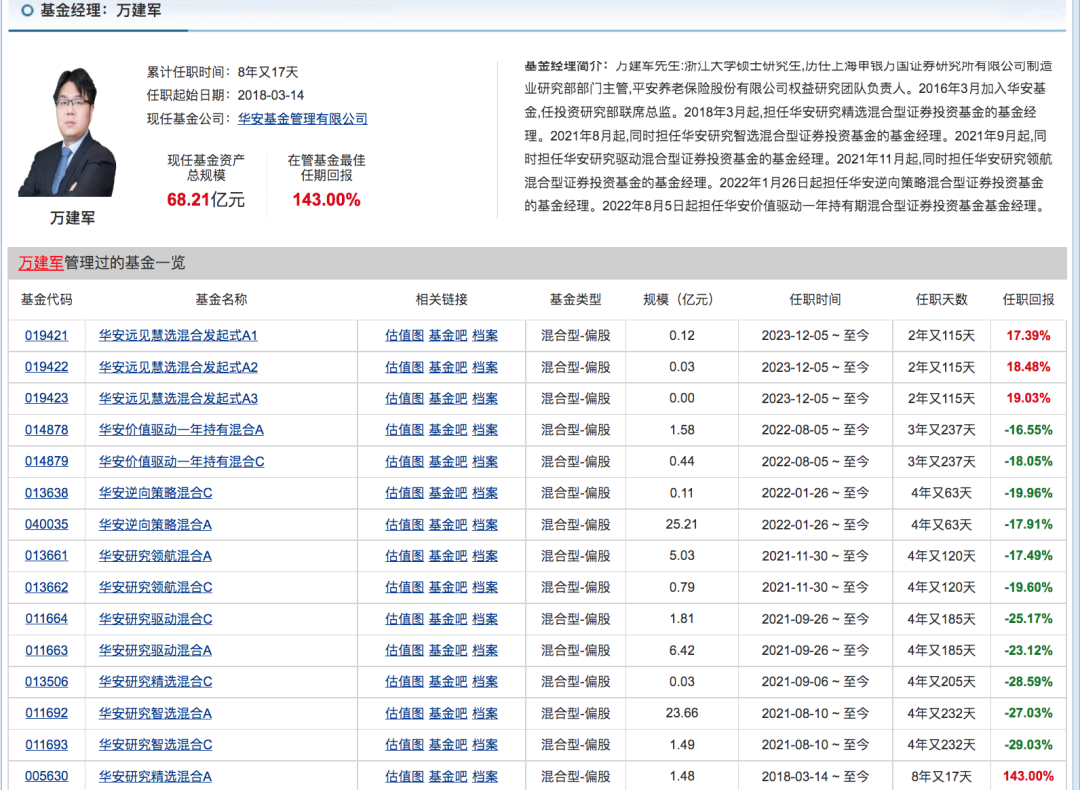Open 基金吧 for 华安研究智选混合C
This screenshot has width=1080, height=790.
tap(448, 745)
